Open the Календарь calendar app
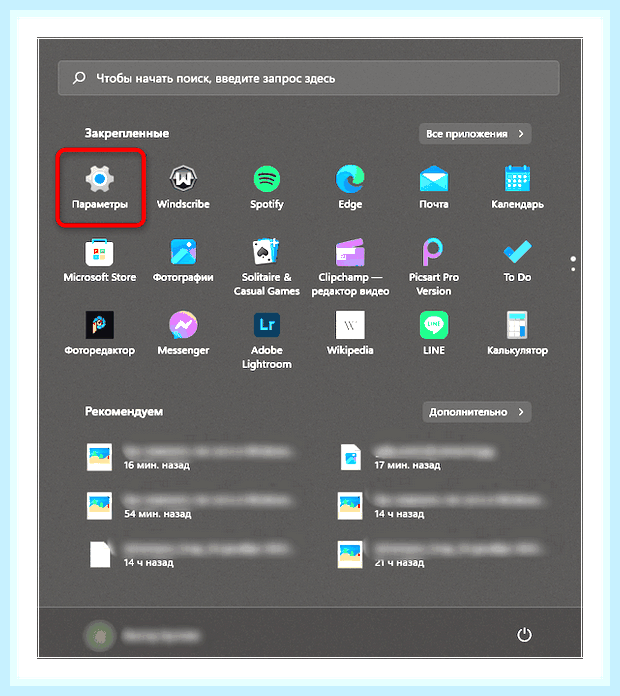 [x=517, y=187]
